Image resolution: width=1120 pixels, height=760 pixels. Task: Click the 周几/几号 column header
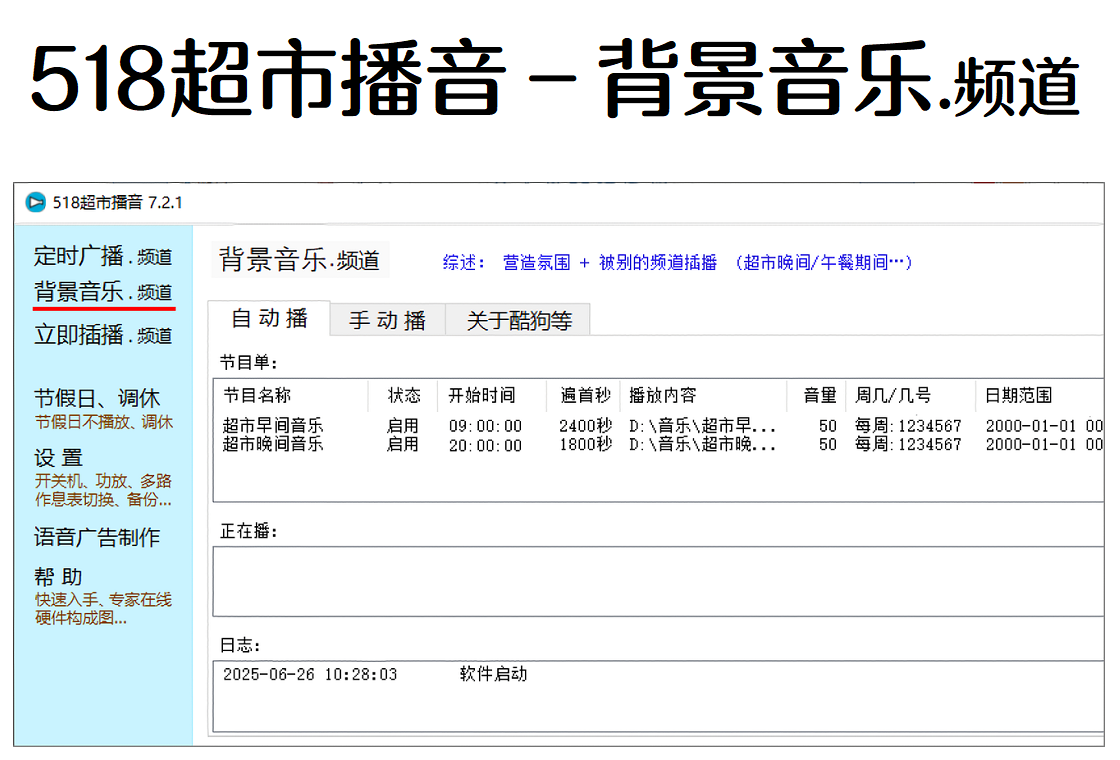892,395
